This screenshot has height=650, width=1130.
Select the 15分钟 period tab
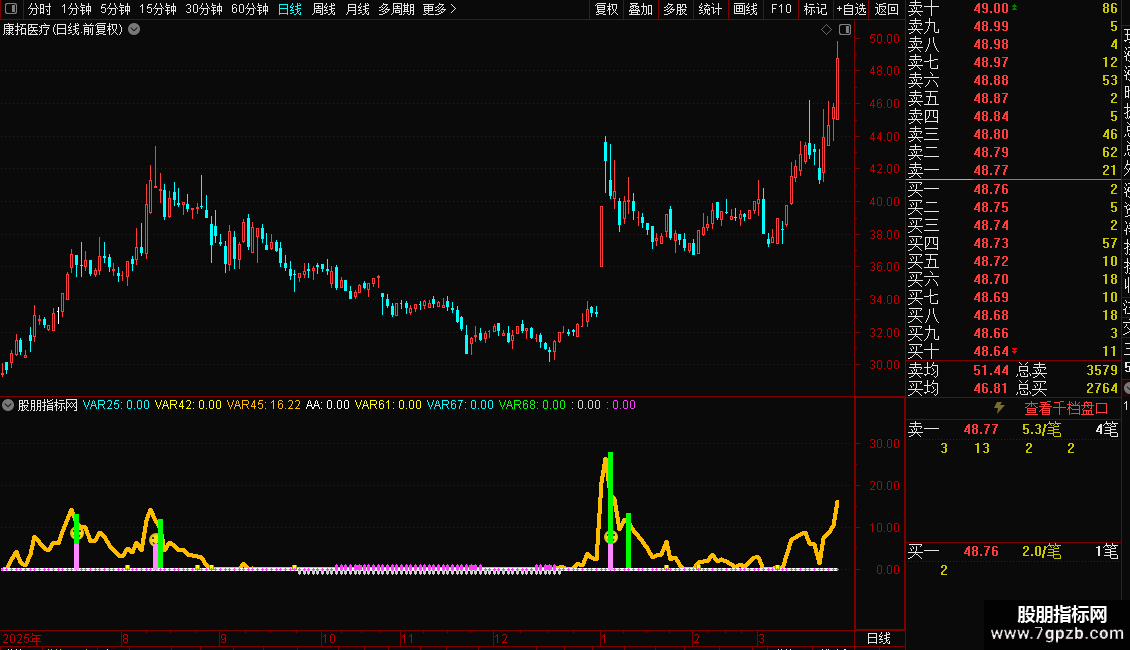coord(158,9)
